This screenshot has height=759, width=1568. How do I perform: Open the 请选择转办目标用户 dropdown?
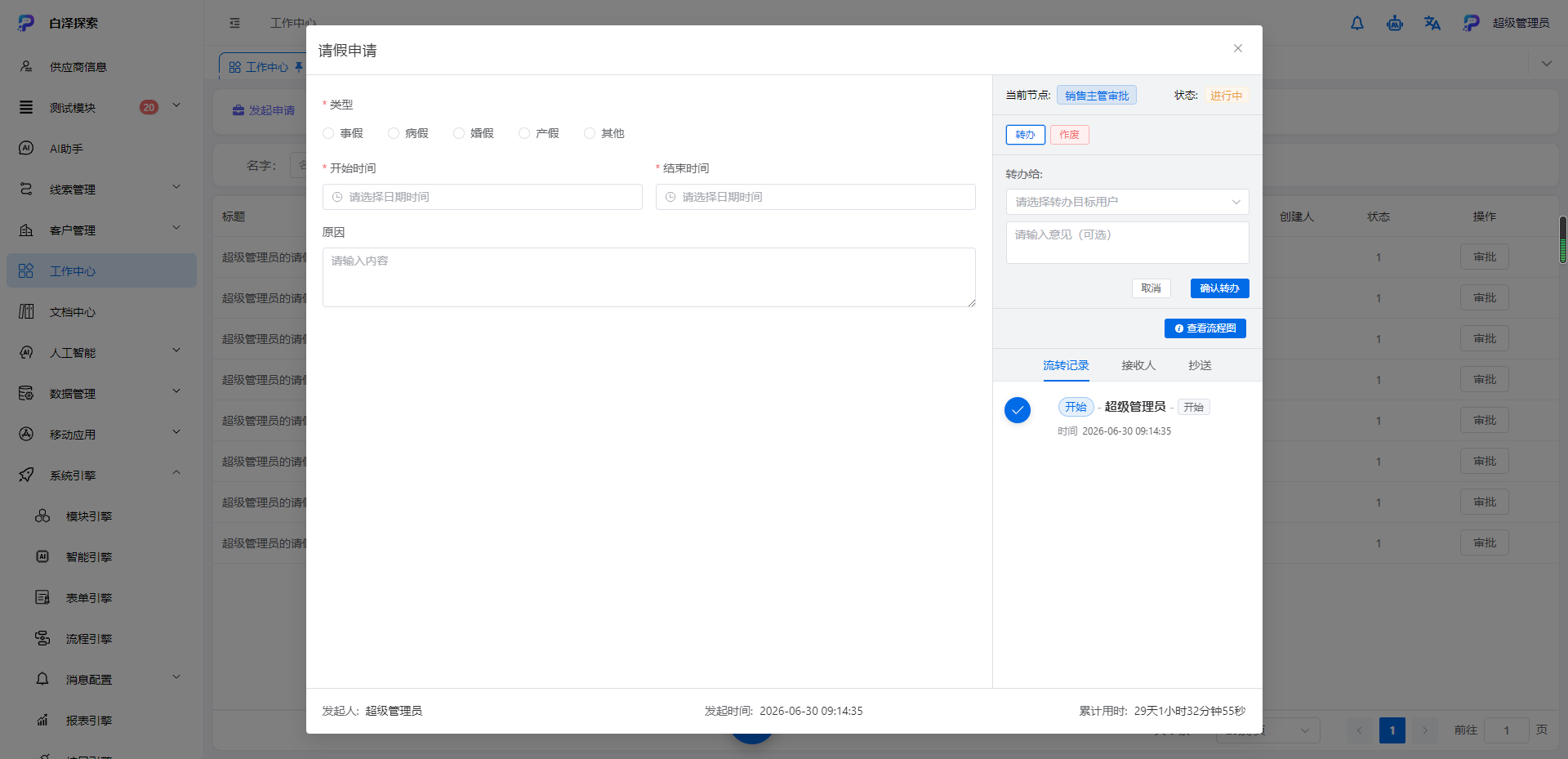coord(1127,202)
